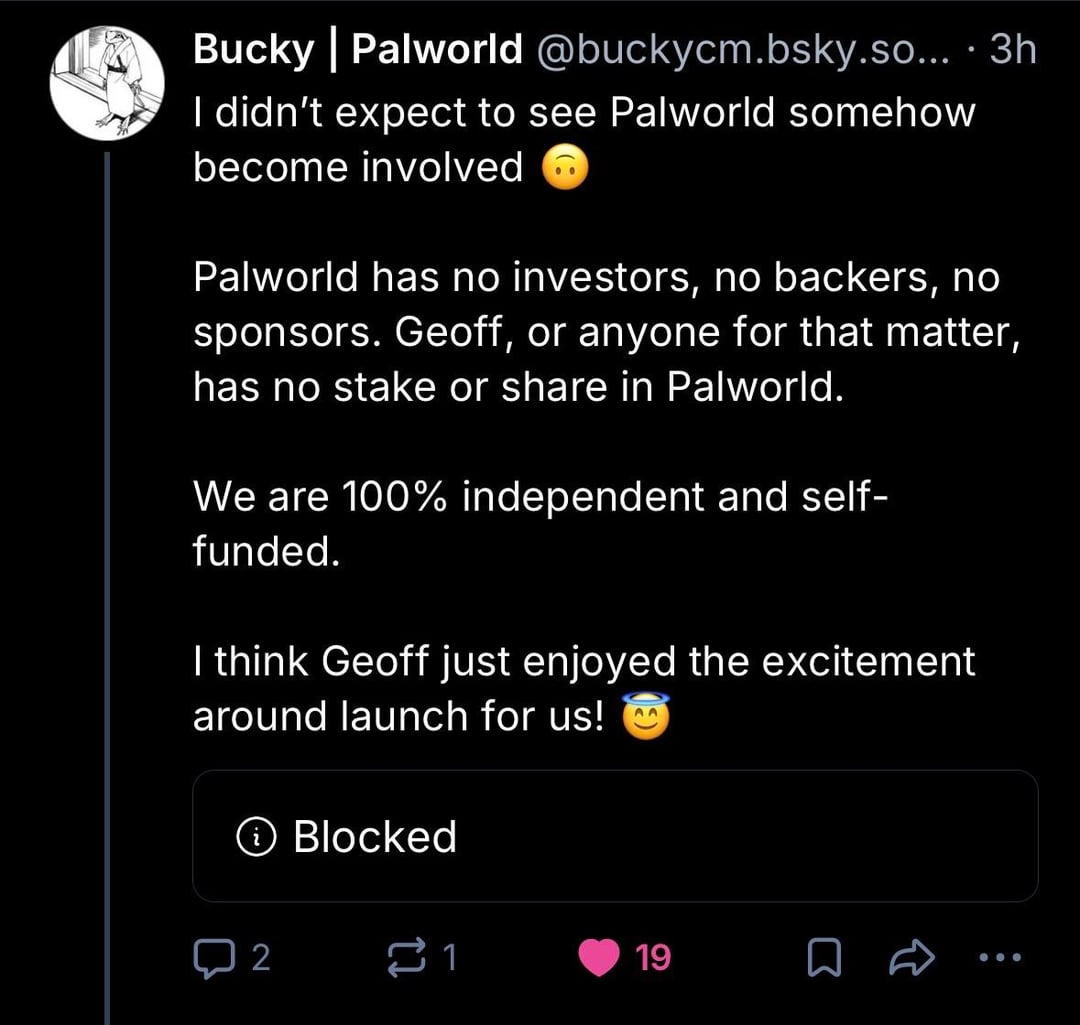
Task: Click the 3h post timestamp
Action: pos(1012,49)
